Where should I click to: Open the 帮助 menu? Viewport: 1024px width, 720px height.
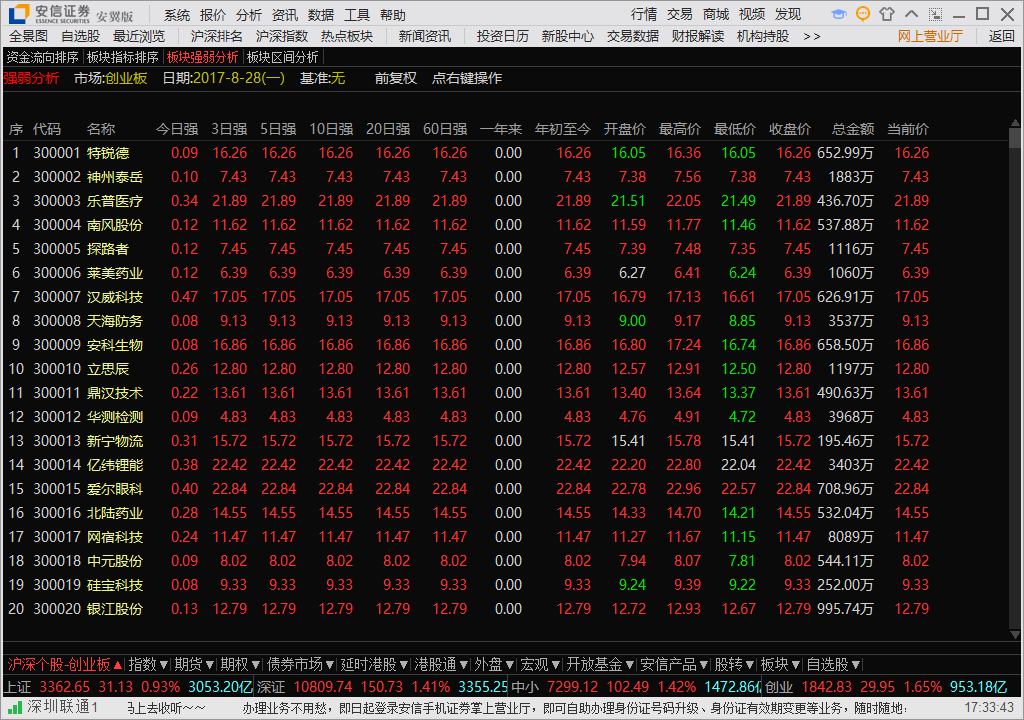(392, 14)
